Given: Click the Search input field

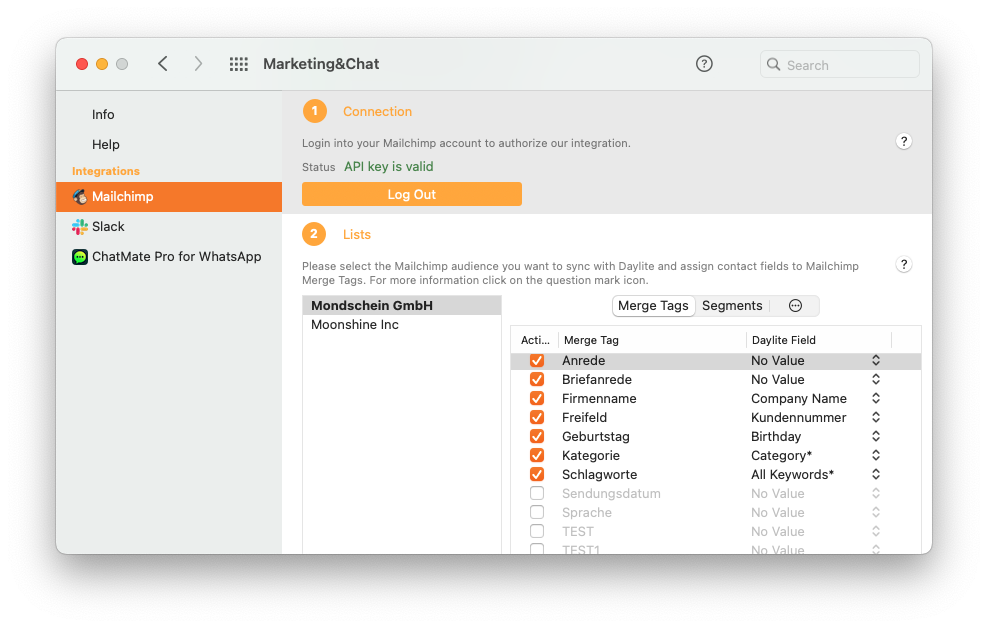Looking at the screenshot, I should tap(839, 64).
